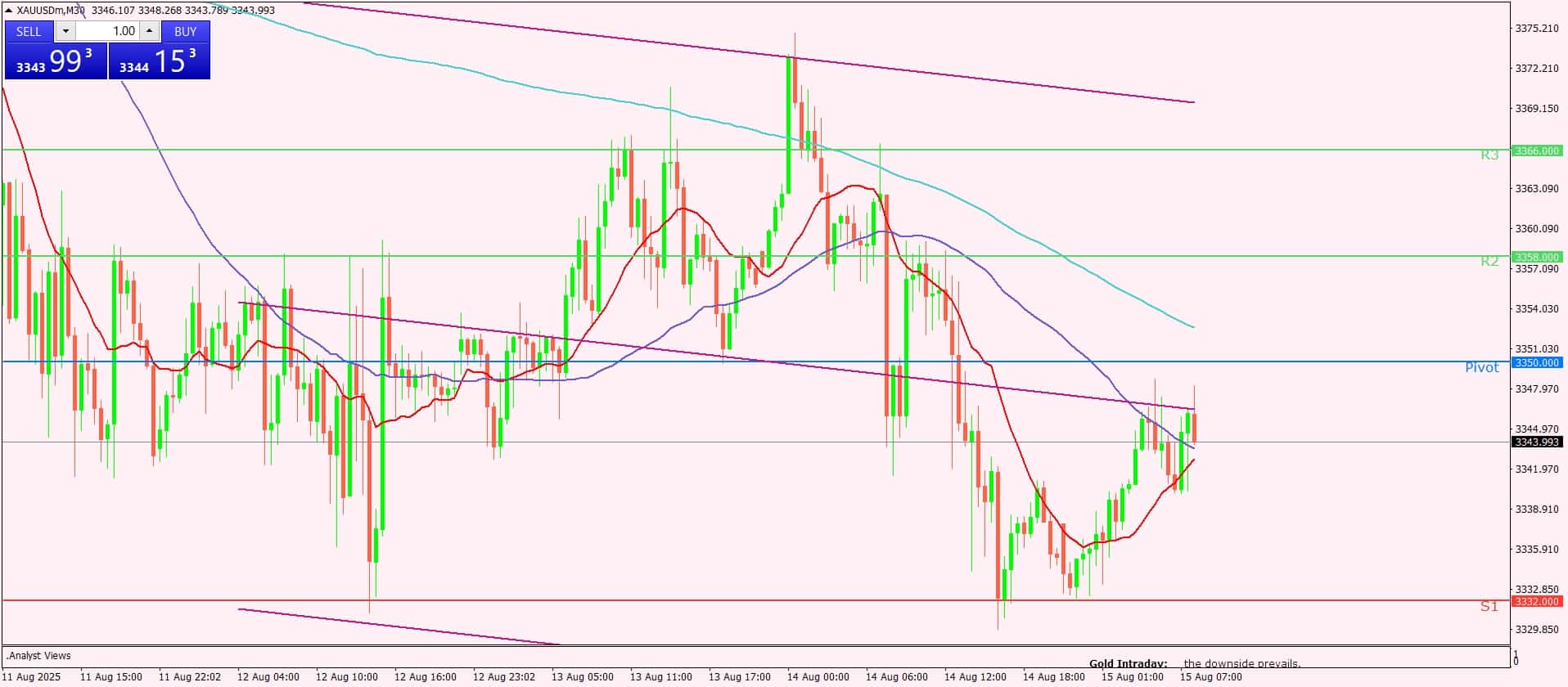This screenshot has height=687, width=1568.
Task: Click the 11 Aug 2025 time label
Action: [31, 676]
